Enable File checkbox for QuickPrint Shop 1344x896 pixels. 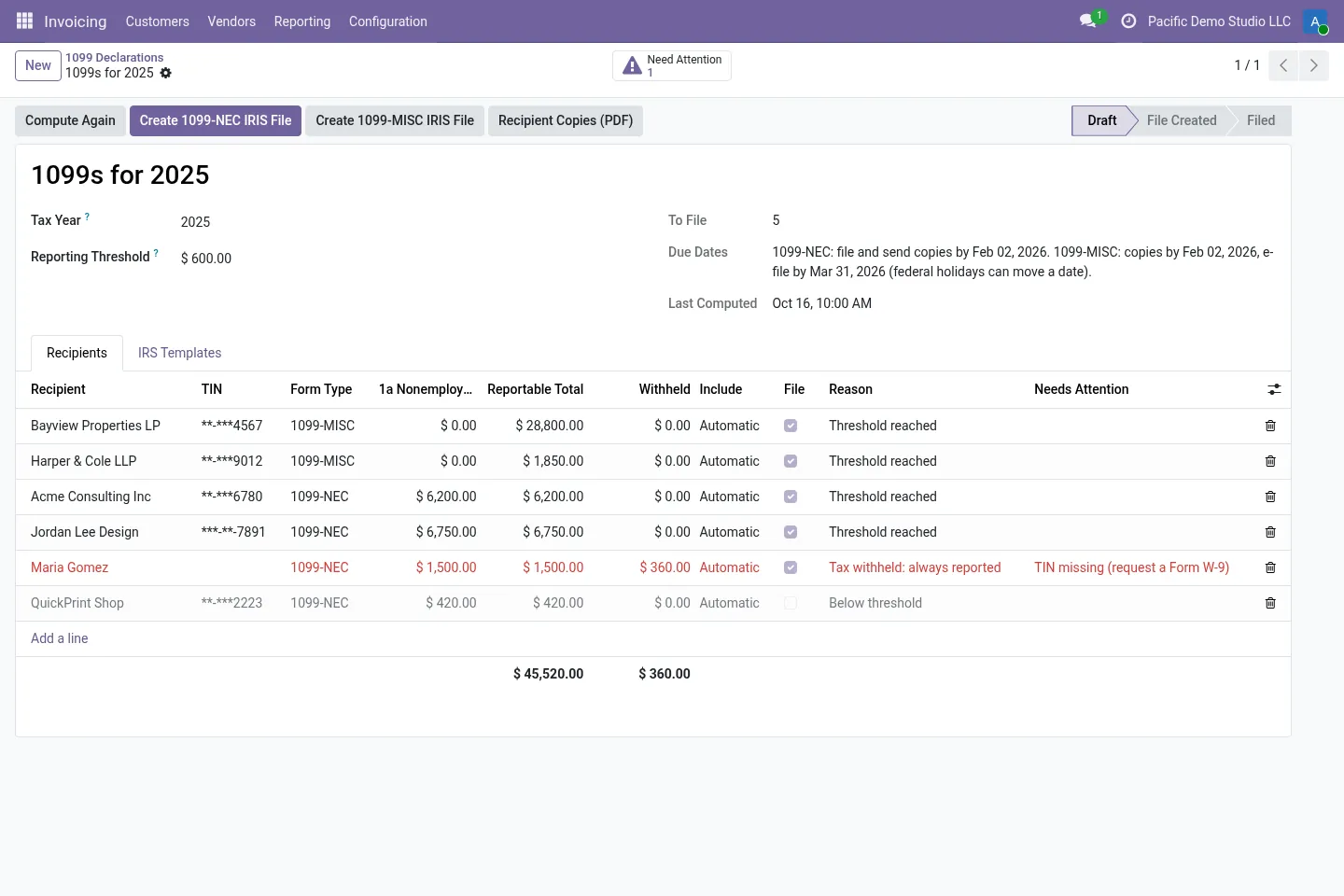click(x=791, y=603)
